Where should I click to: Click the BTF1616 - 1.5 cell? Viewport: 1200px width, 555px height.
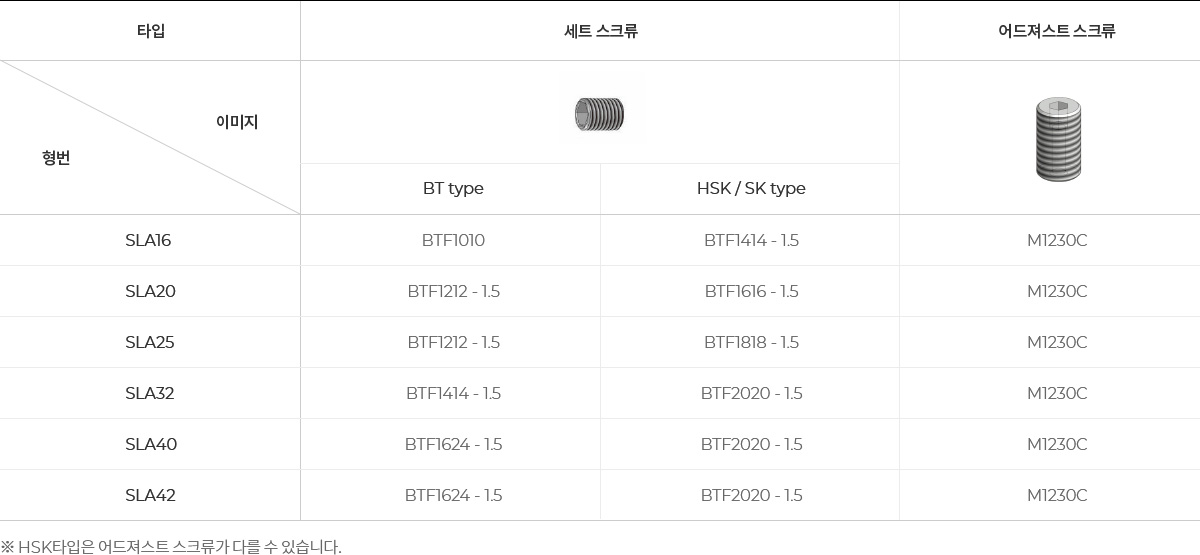tap(751, 292)
